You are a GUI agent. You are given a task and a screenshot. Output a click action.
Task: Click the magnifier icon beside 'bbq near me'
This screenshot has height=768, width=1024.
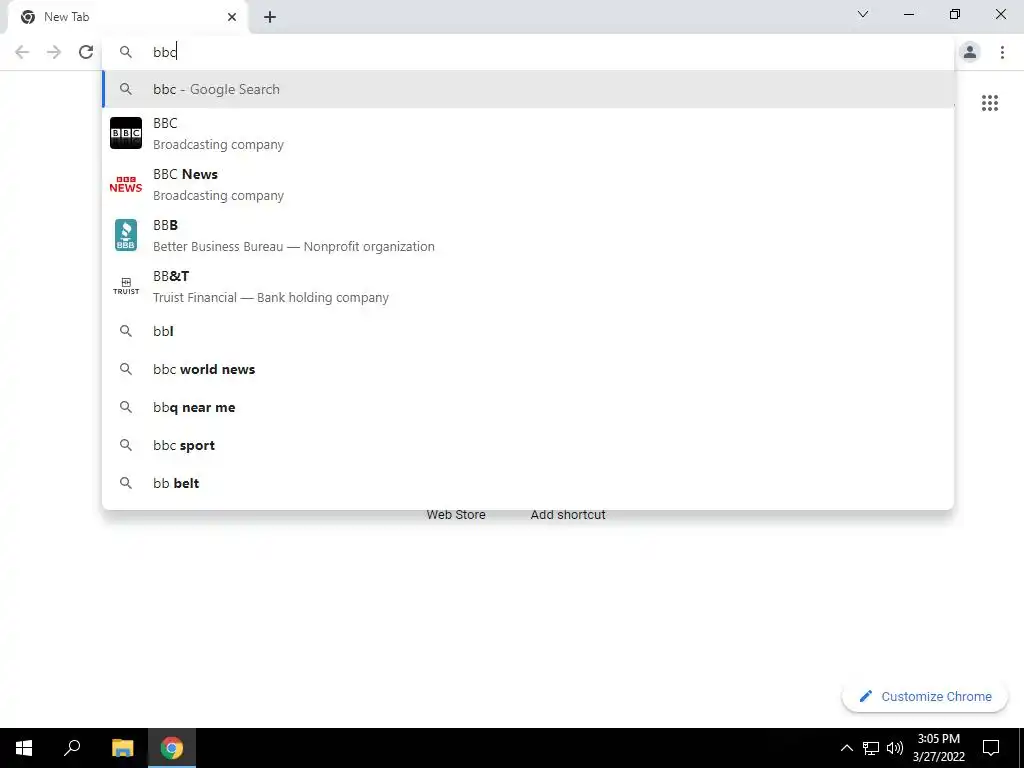(x=125, y=407)
